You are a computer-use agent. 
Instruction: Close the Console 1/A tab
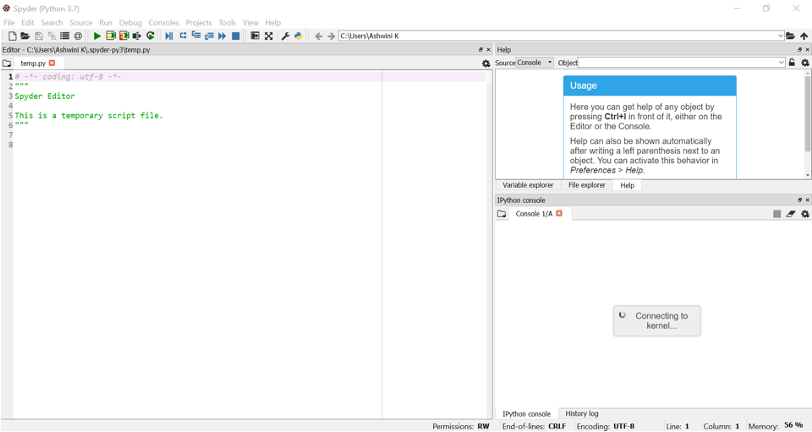(x=559, y=213)
